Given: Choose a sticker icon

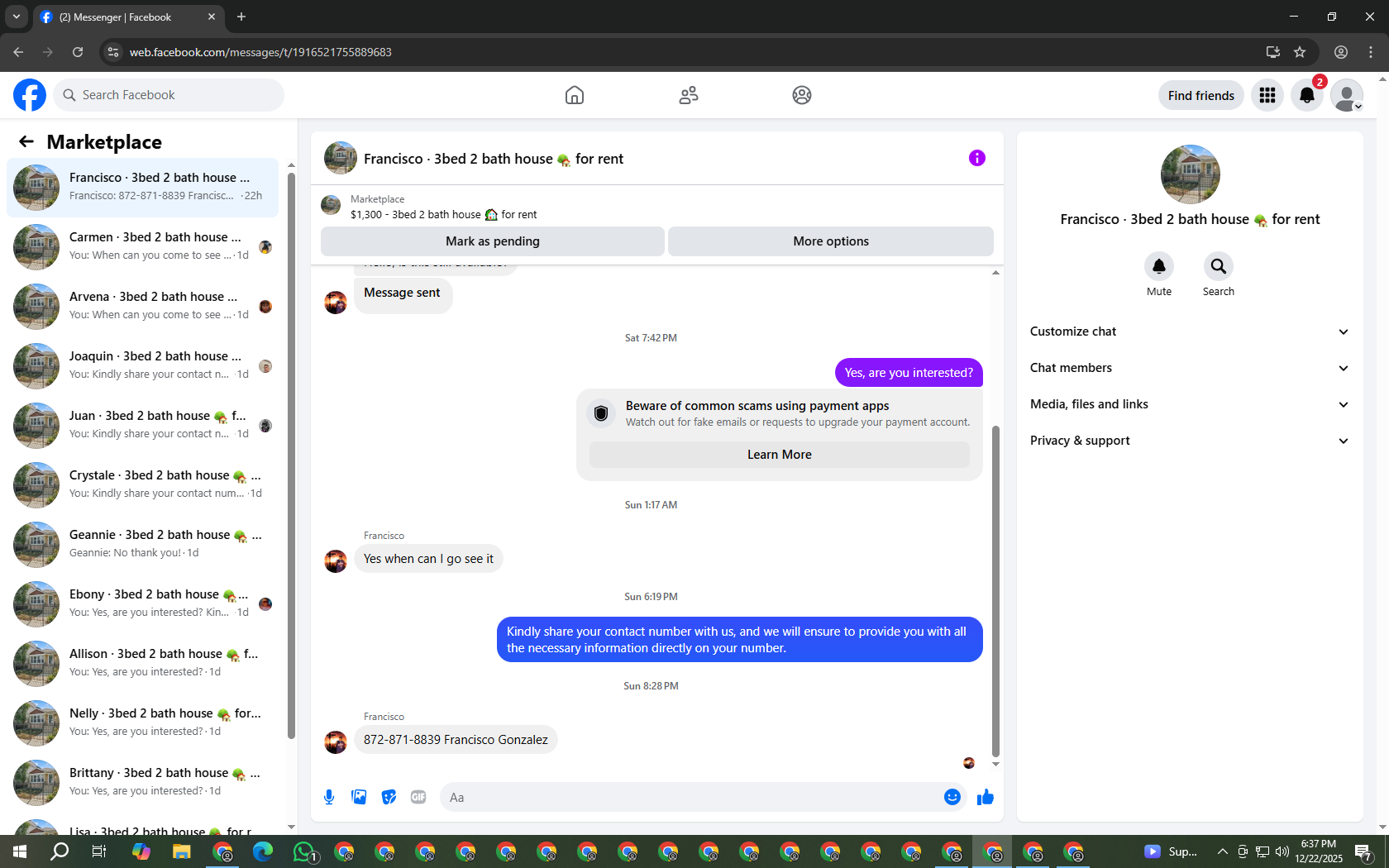Looking at the screenshot, I should (389, 797).
